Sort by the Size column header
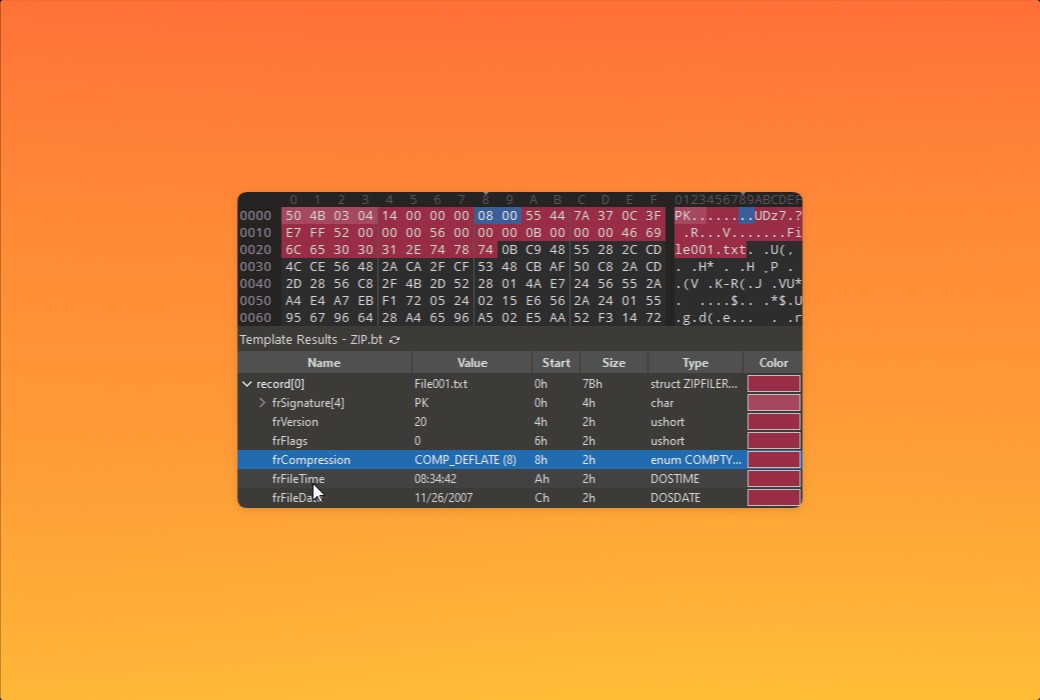The image size is (1040, 700). (613, 362)
